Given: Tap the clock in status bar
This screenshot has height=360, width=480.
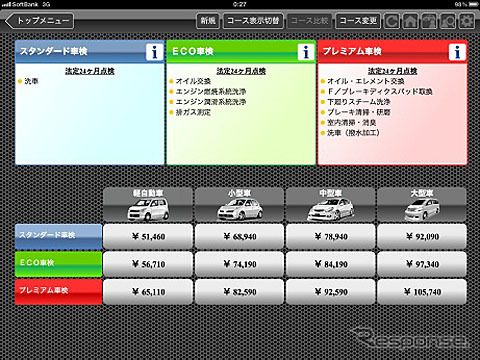Looking at the screenshot, I should (x=240, y=4).
